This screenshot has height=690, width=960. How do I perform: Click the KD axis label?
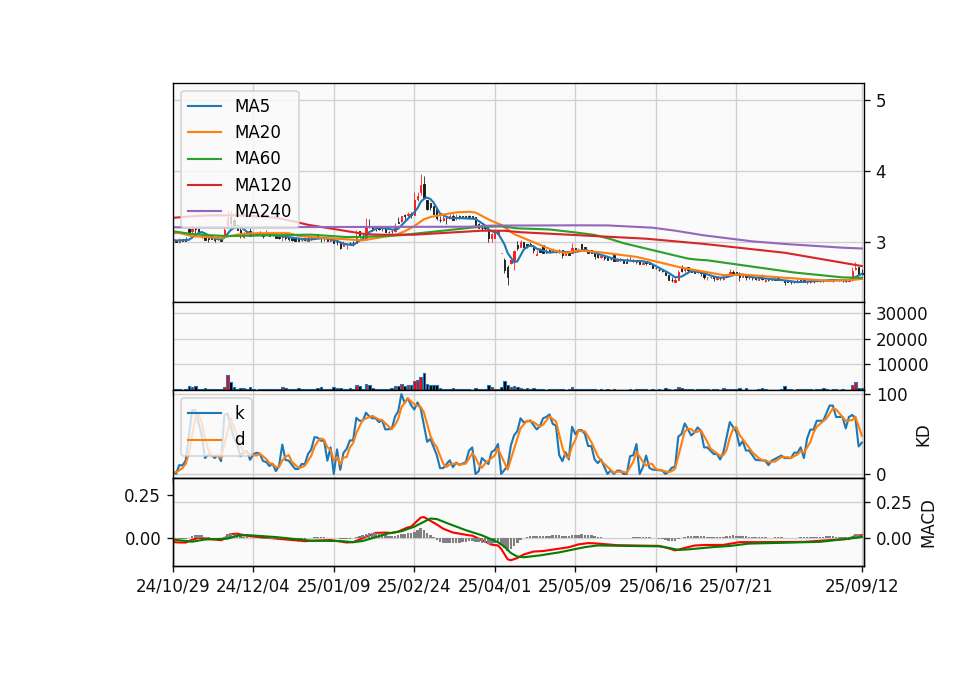click(x=923, y=437)
